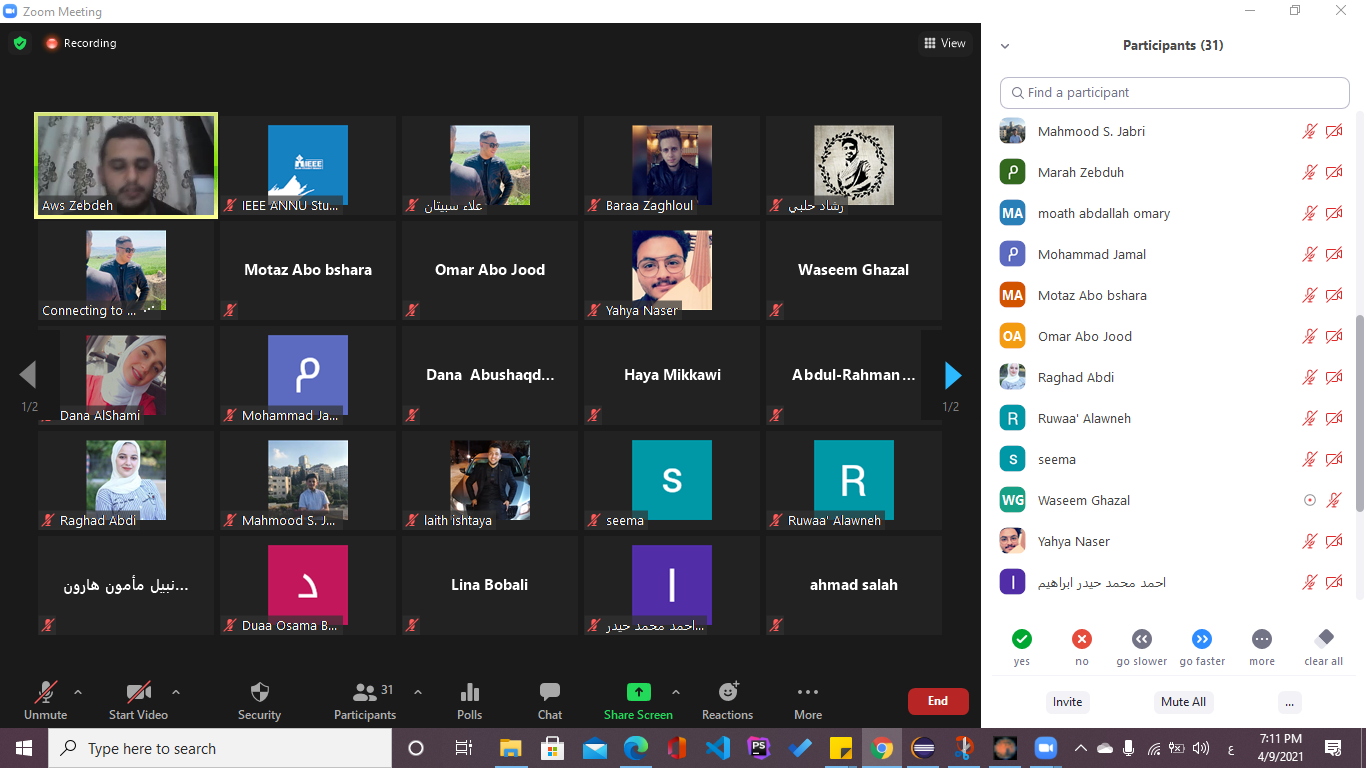Click the green encryption shield icon
1366x768 pixels.
coord(19,43)
